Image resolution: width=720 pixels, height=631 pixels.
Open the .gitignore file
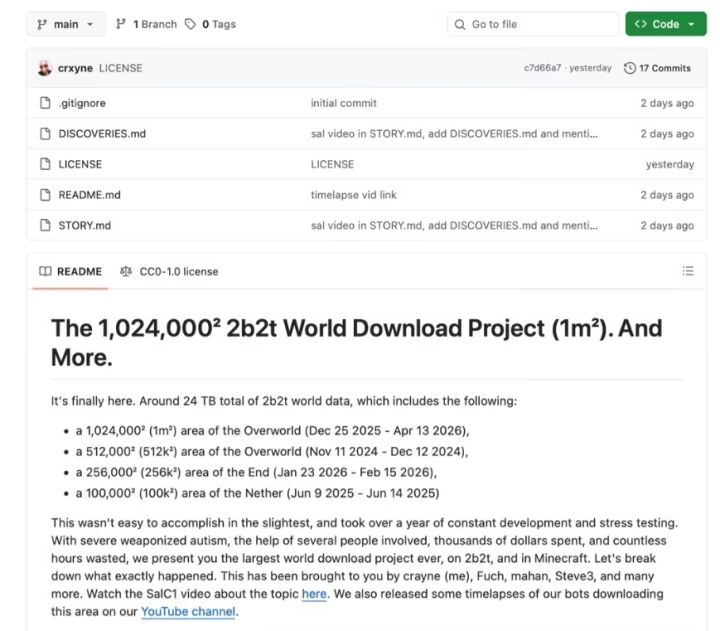[82, 103]
